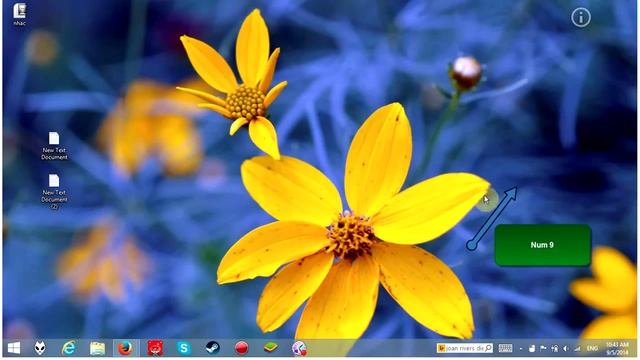Select the nhac desktop shortcut
The width and height of the screenshot is (640, 360).
click(19, 14)
